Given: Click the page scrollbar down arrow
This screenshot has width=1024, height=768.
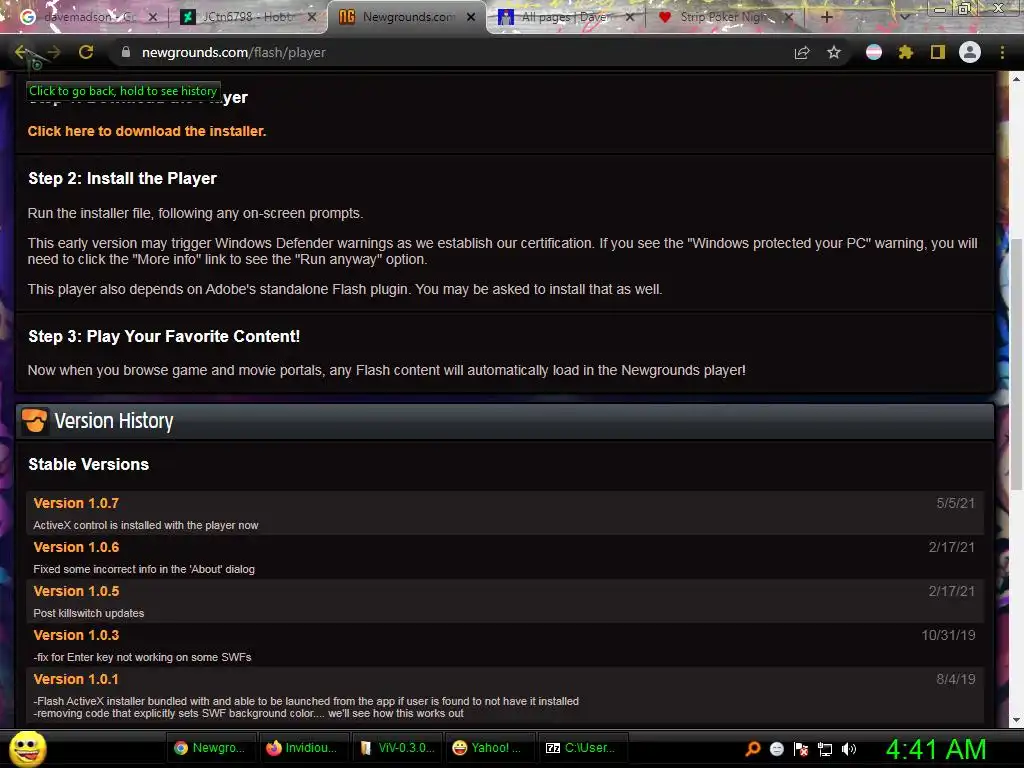Looking at the screenshot, I should click(1016, 720).
